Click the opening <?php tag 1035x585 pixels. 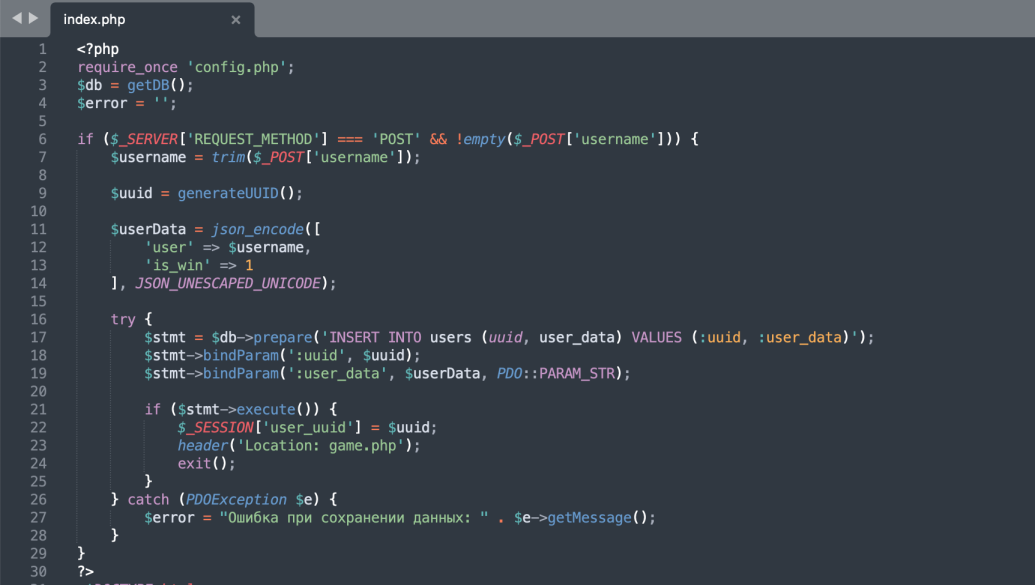coord(98,49)
